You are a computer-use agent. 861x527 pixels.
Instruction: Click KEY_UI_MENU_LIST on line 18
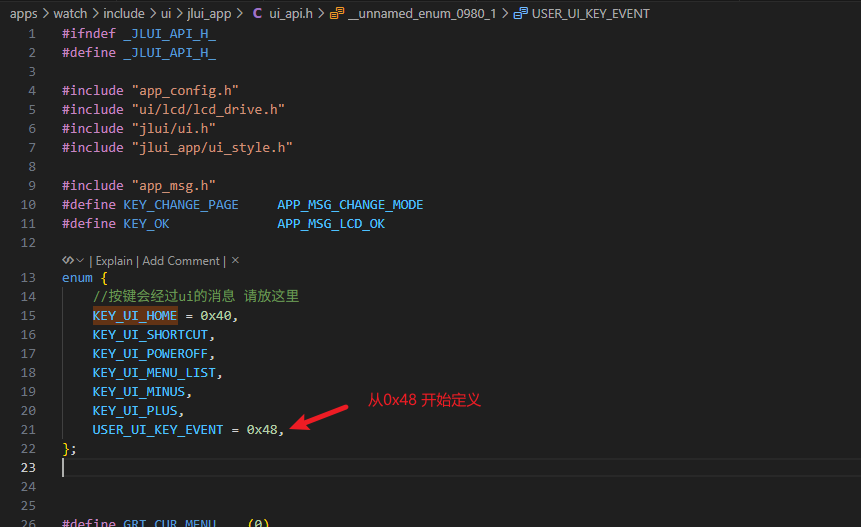click(154, 373)
